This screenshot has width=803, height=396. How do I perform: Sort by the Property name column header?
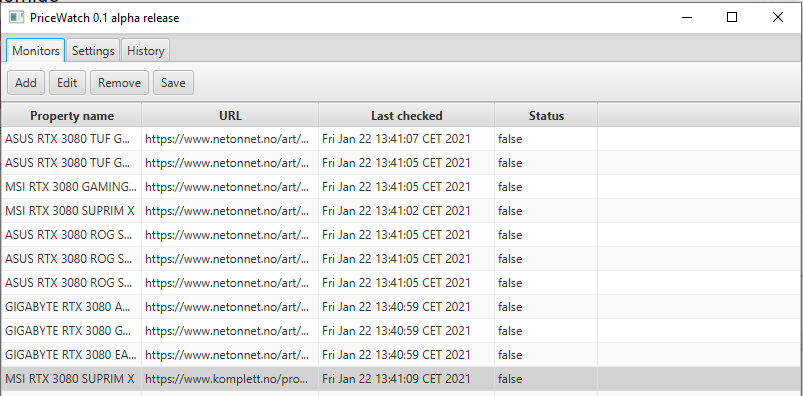pos(72,116)
